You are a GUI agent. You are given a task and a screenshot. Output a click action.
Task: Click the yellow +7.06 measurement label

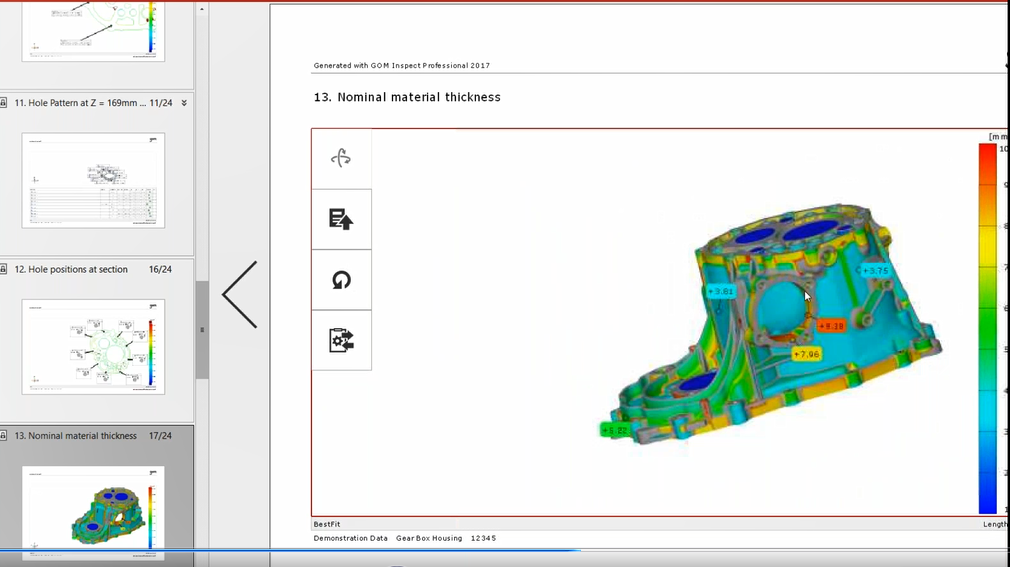(807, 354)
